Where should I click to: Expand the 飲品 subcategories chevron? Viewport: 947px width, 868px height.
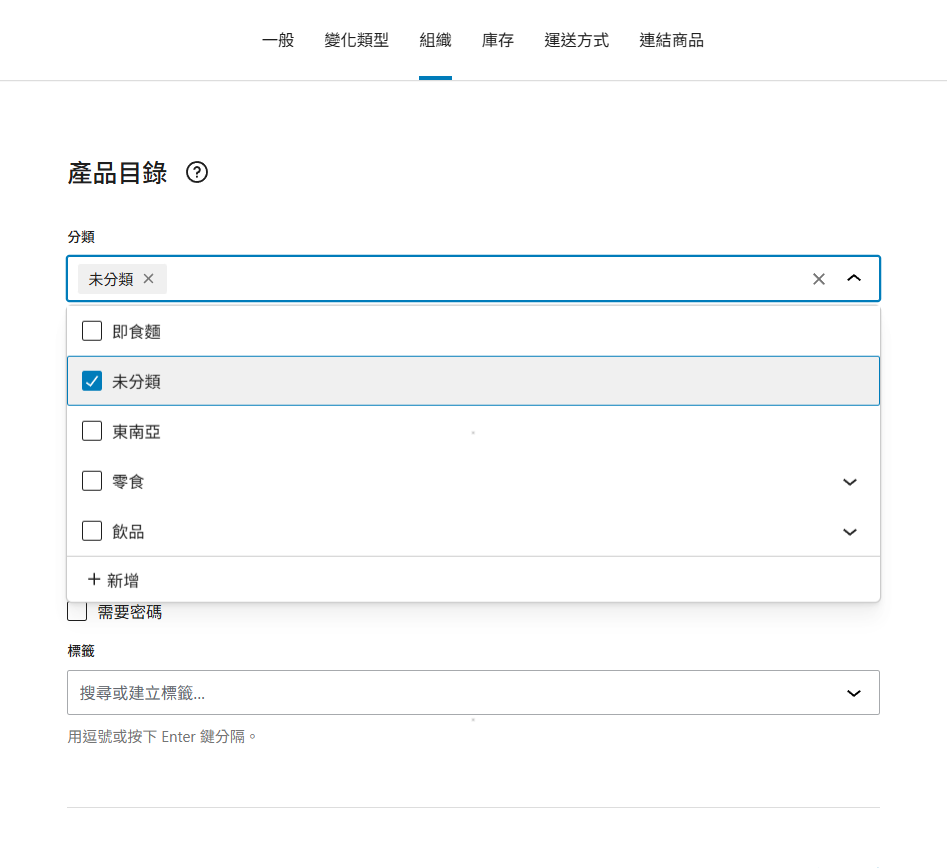849,532
